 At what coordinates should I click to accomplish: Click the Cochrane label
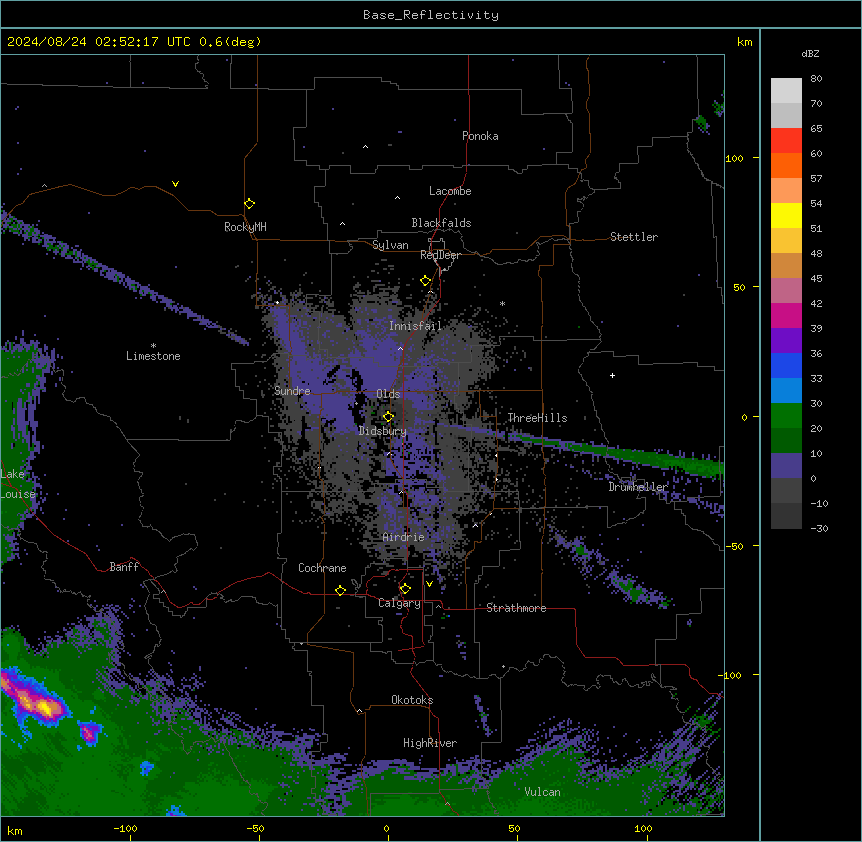point(322,568)
